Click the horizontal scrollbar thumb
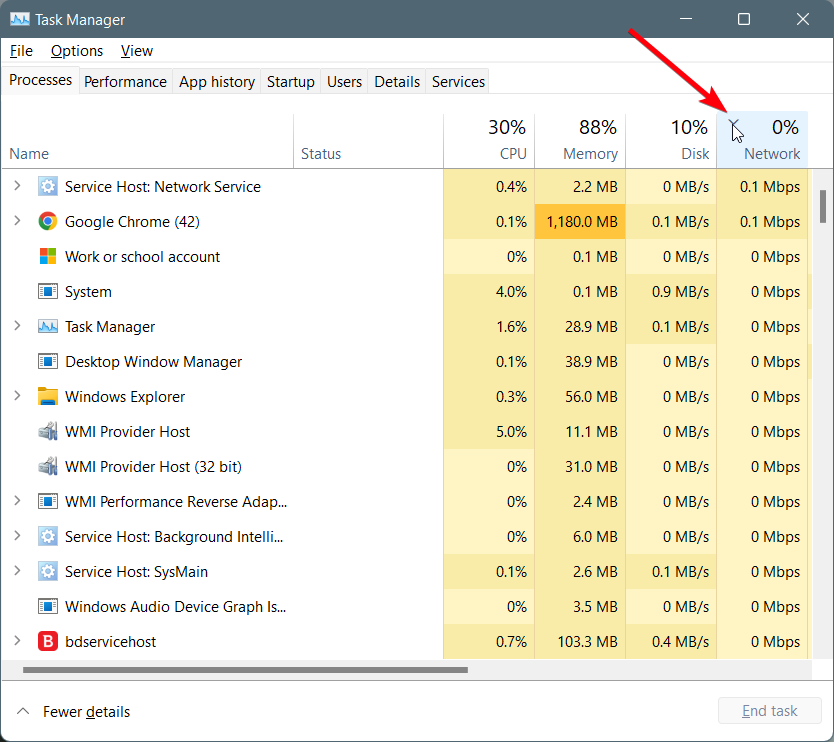 245,670
